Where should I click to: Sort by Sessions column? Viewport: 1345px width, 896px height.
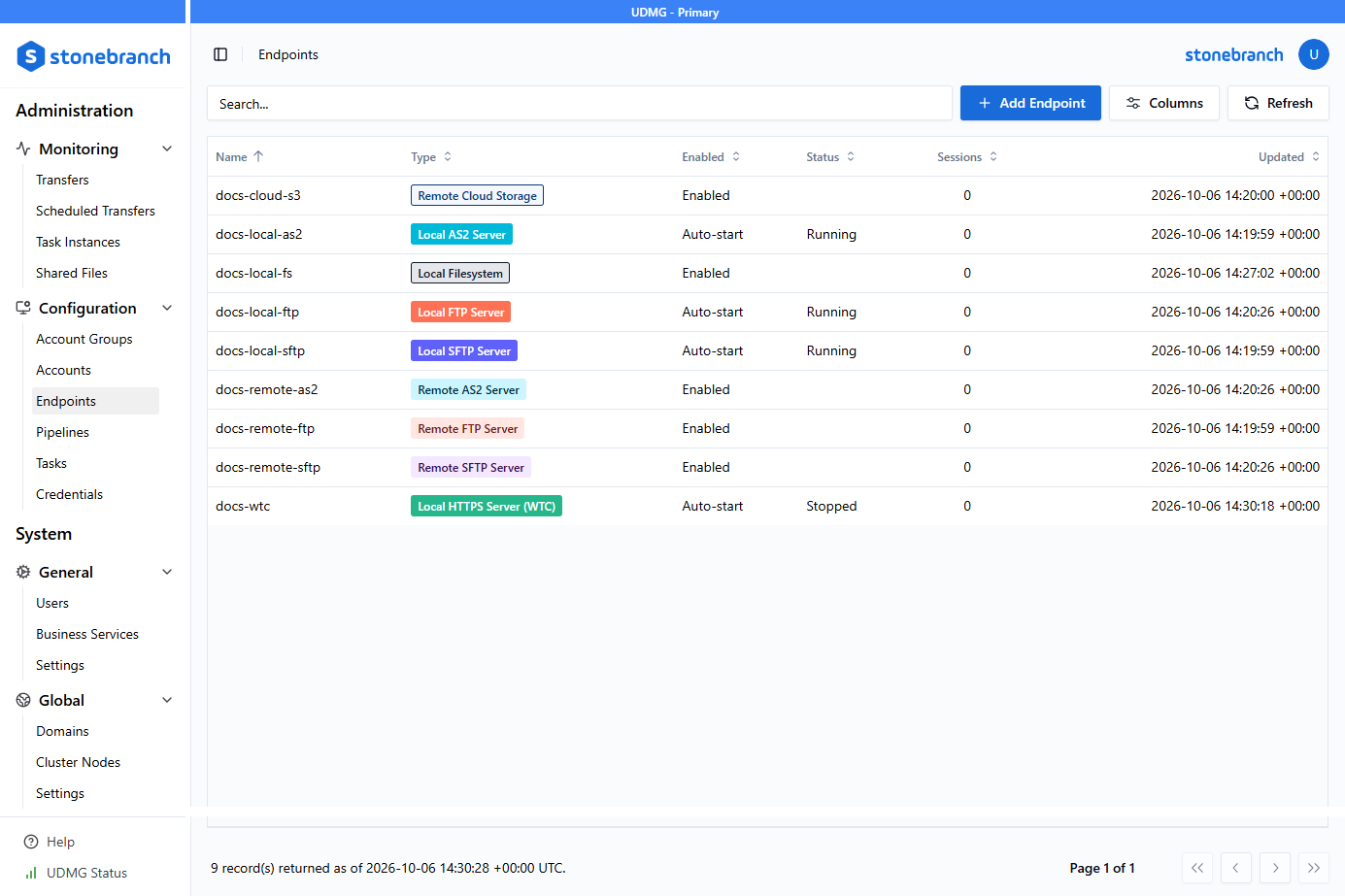coord(967,156)
